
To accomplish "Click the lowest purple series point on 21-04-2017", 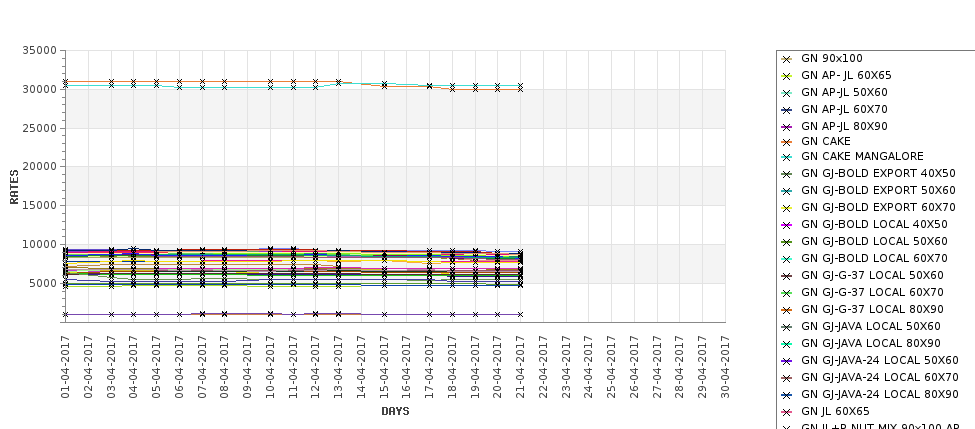I will 520,315.
